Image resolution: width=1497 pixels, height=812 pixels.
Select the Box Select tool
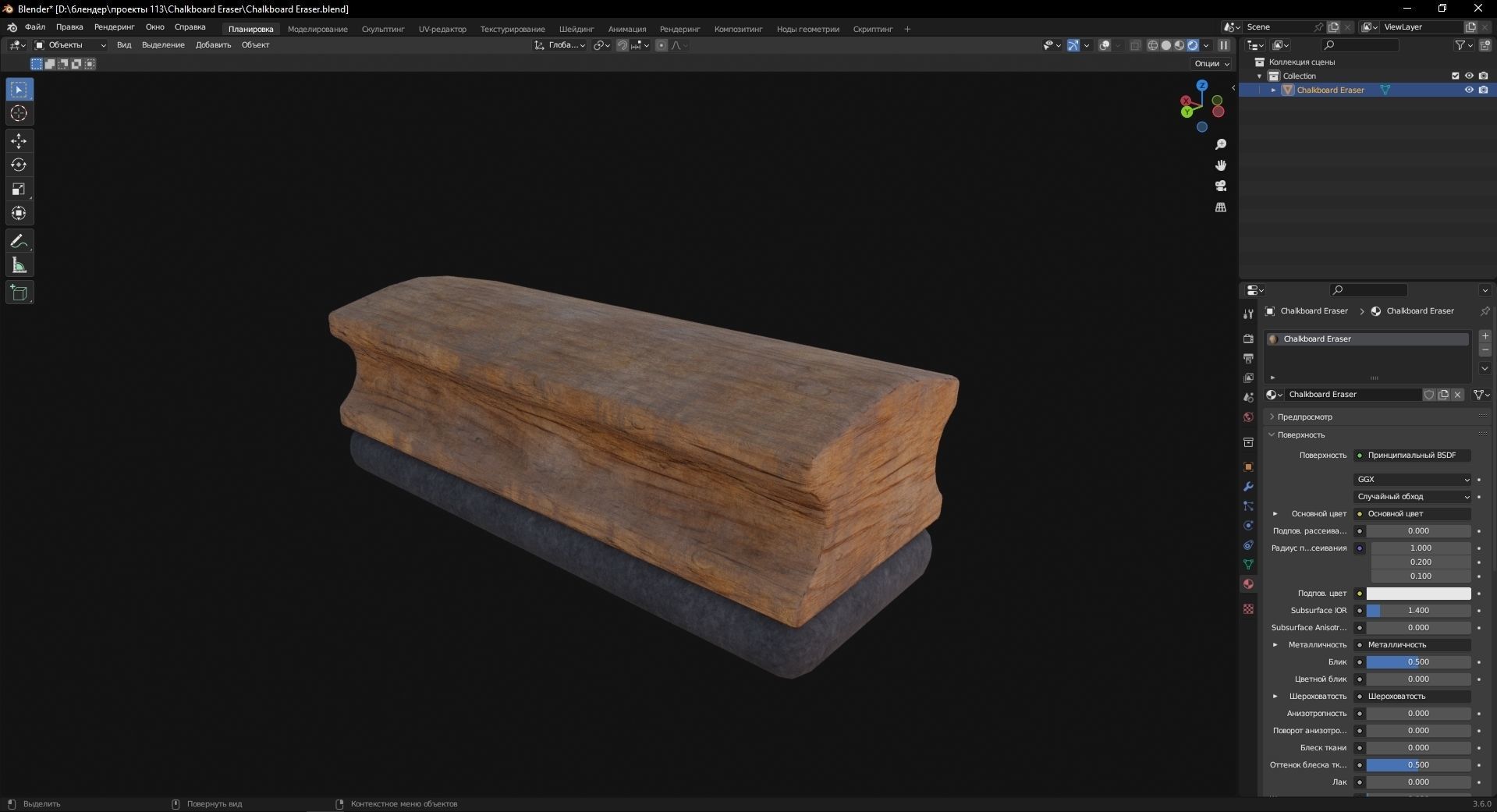click(x=20, y=90)
